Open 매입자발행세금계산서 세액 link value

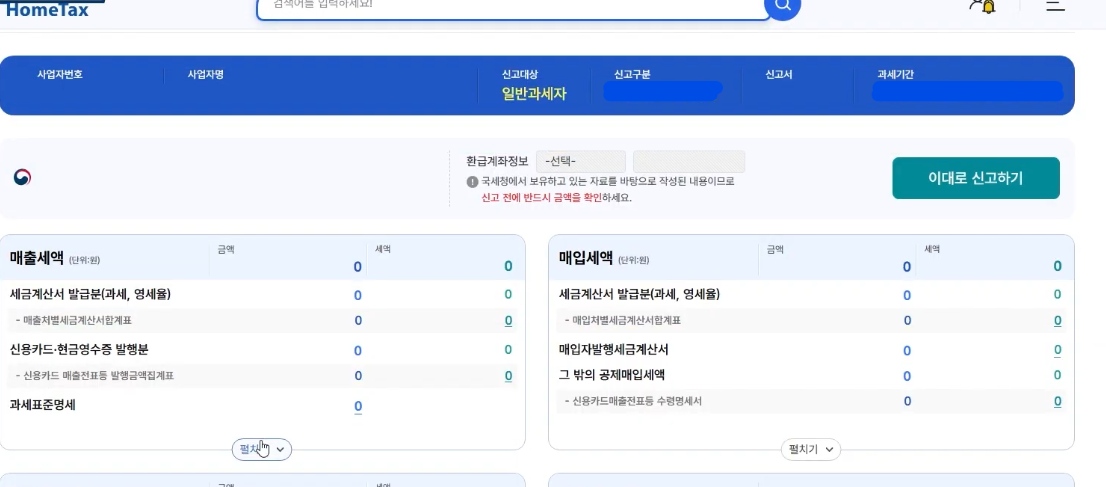(1057, 350)
